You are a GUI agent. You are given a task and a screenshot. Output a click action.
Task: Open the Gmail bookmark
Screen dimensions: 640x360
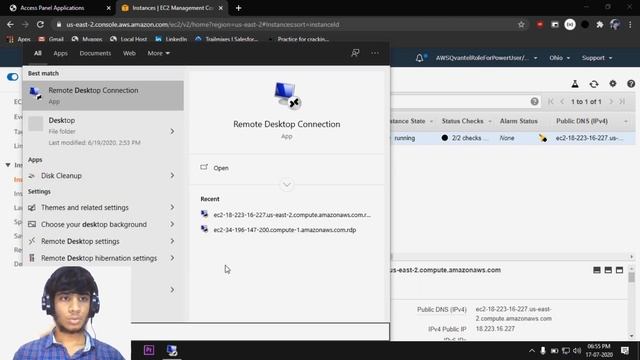point(51,39)
